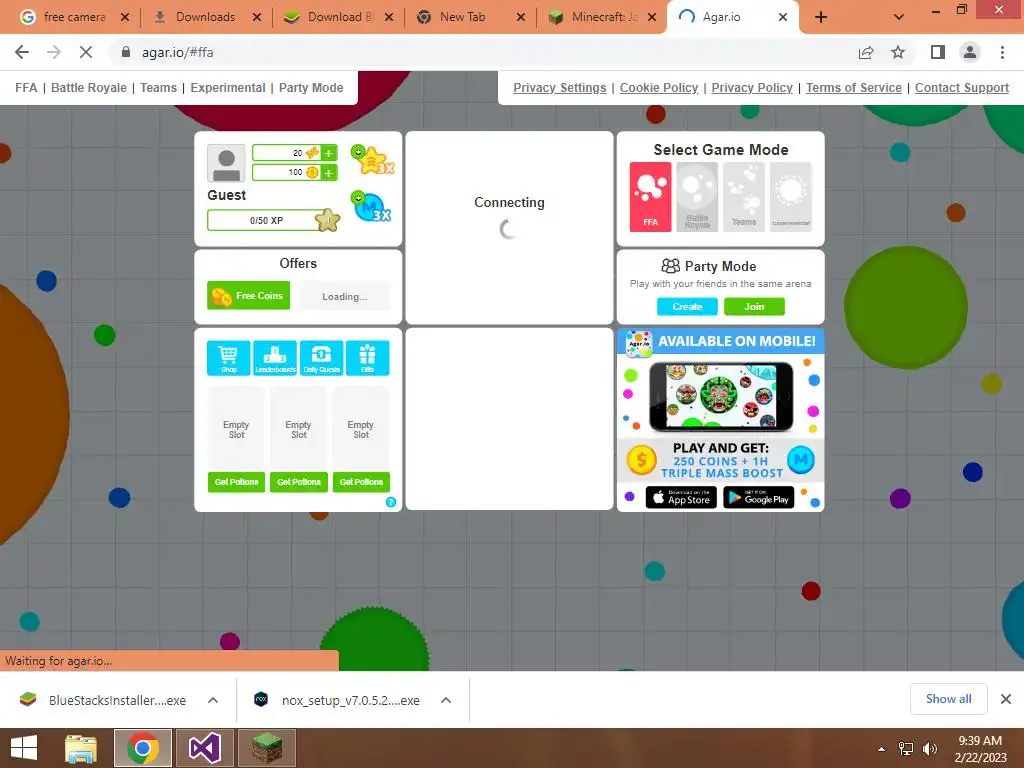
Task: Expand BlueStacksInstaller download options arrow
Action: (x=213, y=700)
